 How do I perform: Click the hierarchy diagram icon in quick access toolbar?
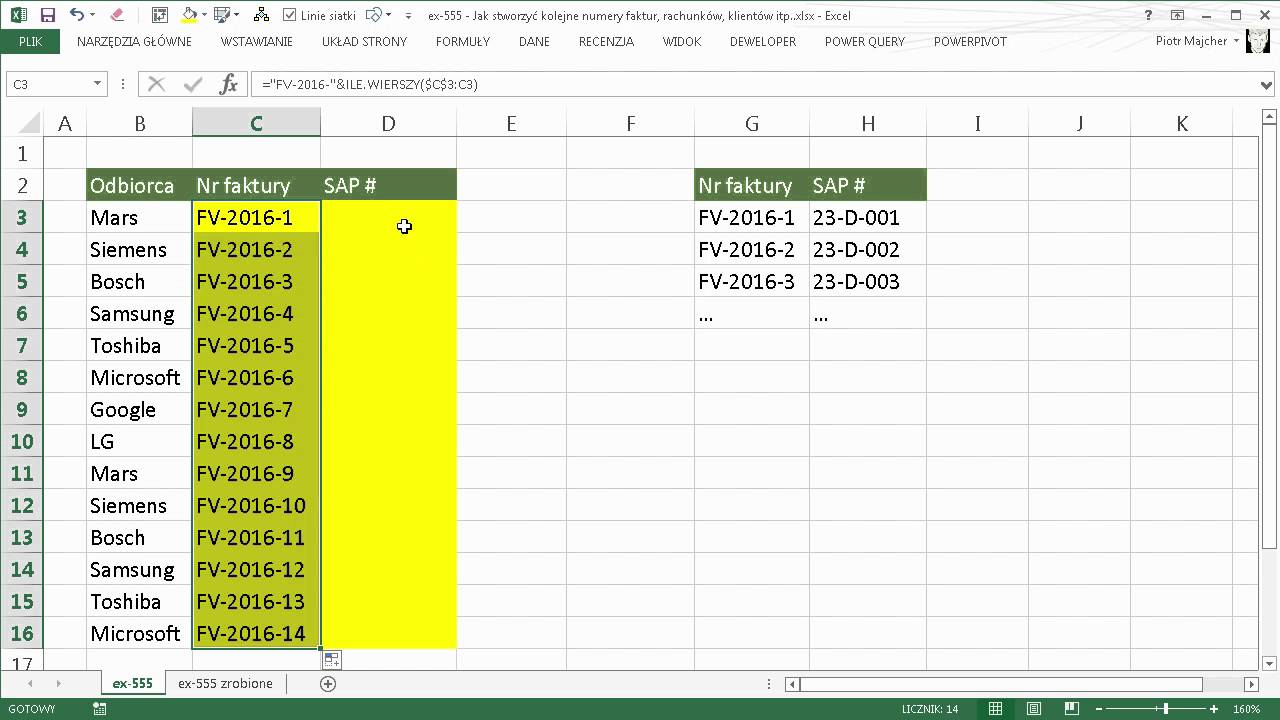pyautogui.click(x=261, y=15)
